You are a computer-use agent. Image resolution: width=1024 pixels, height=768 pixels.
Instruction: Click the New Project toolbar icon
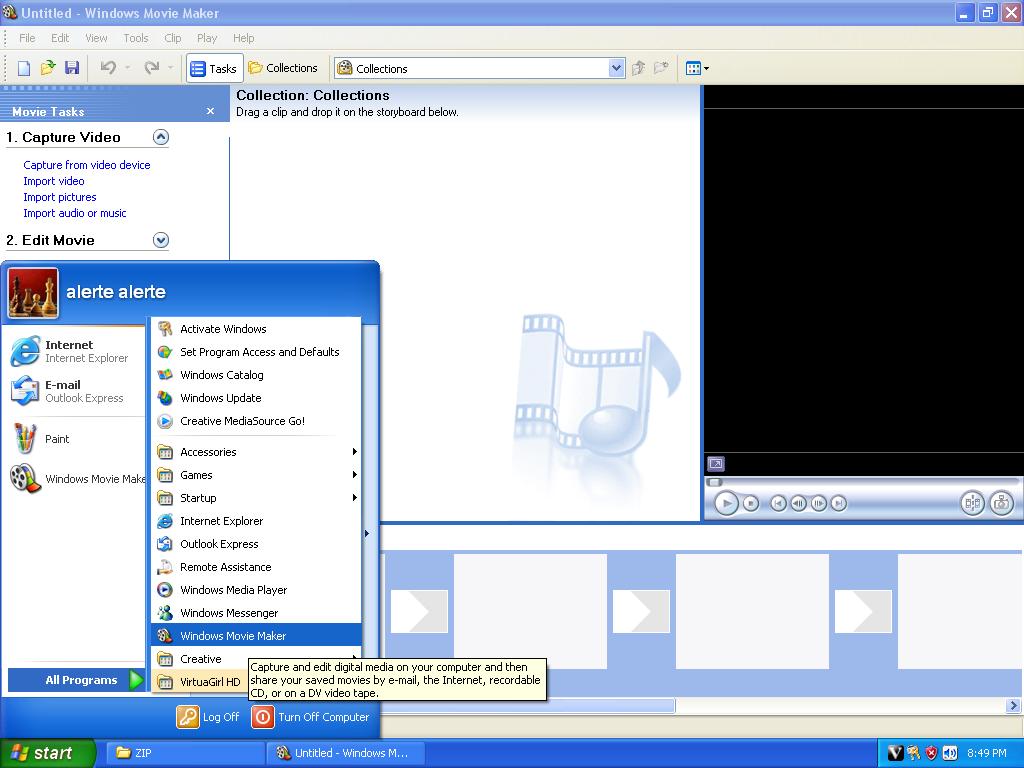click(x=24, y=68)
